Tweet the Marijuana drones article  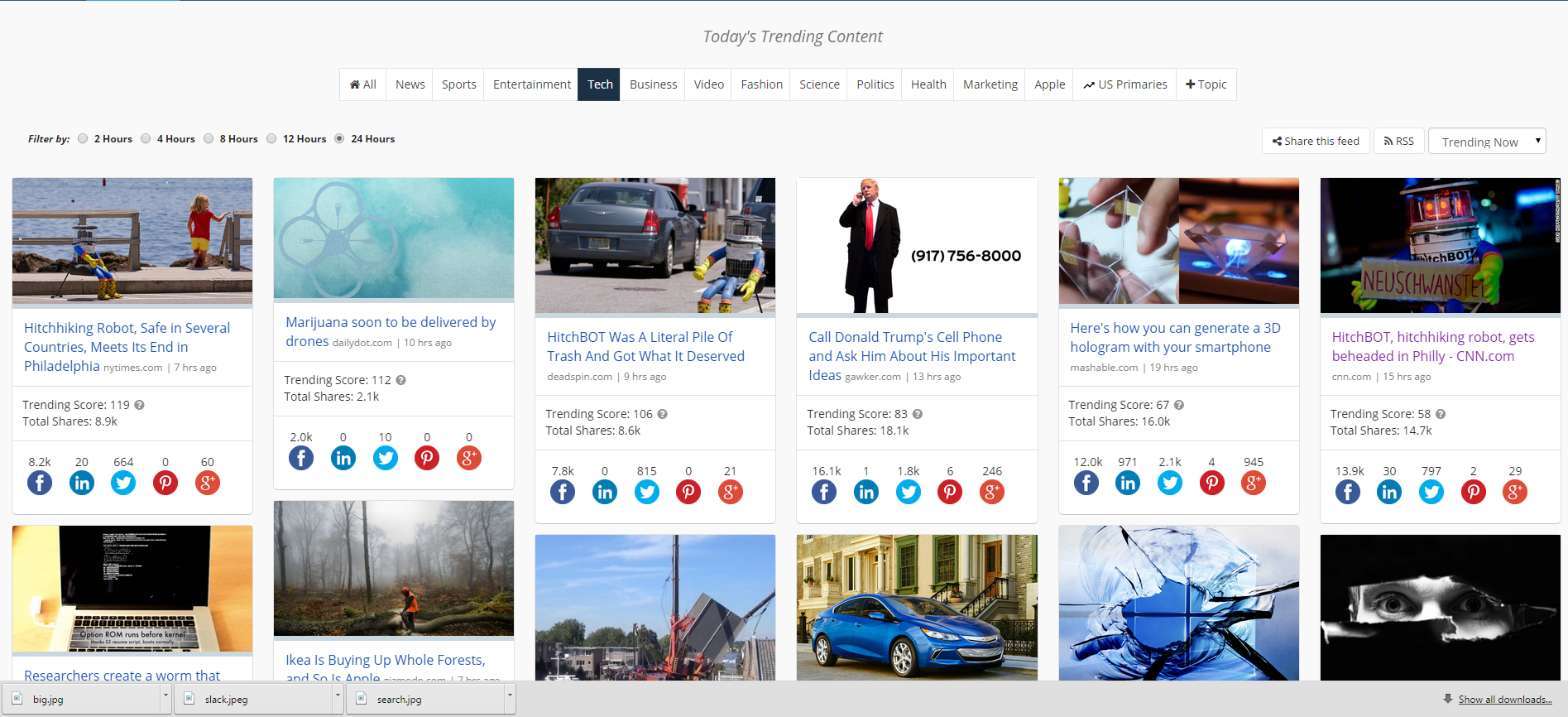[386, 458]
